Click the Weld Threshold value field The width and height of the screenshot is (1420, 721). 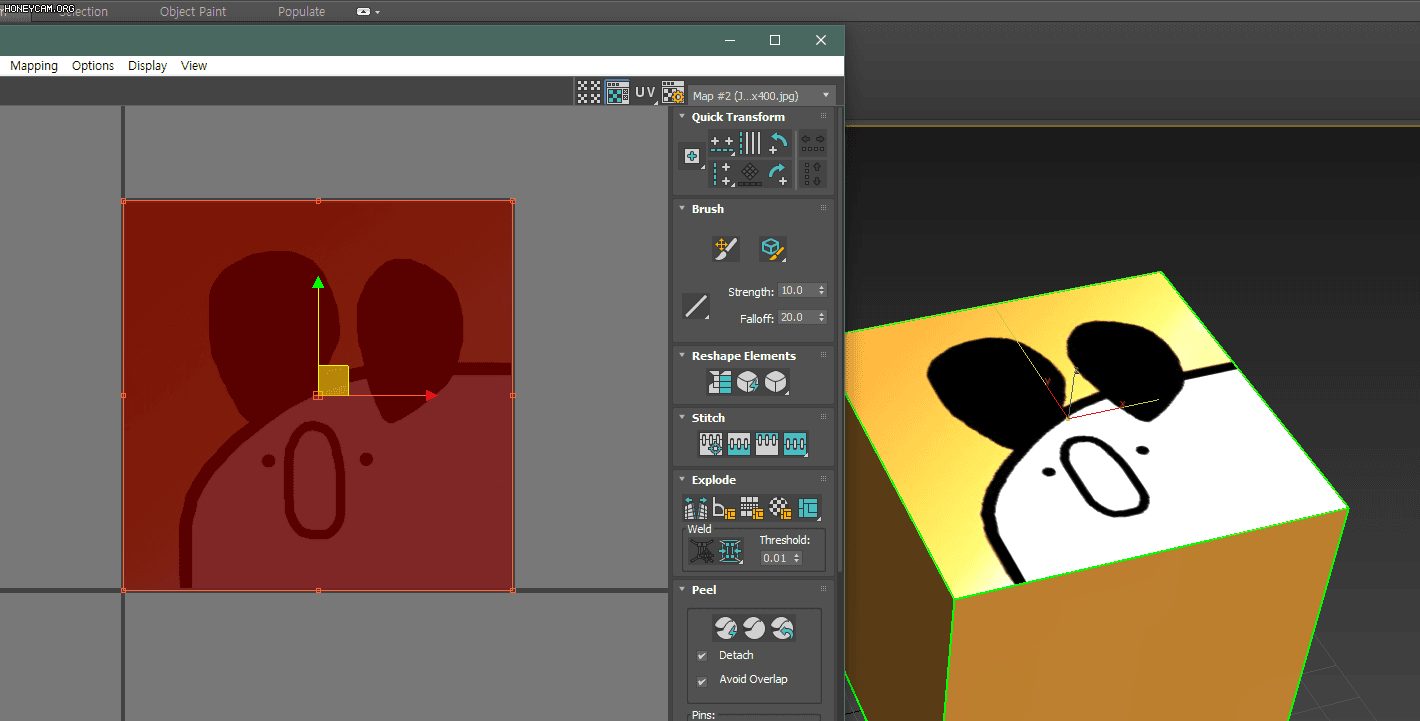click(x=775, y=558)
